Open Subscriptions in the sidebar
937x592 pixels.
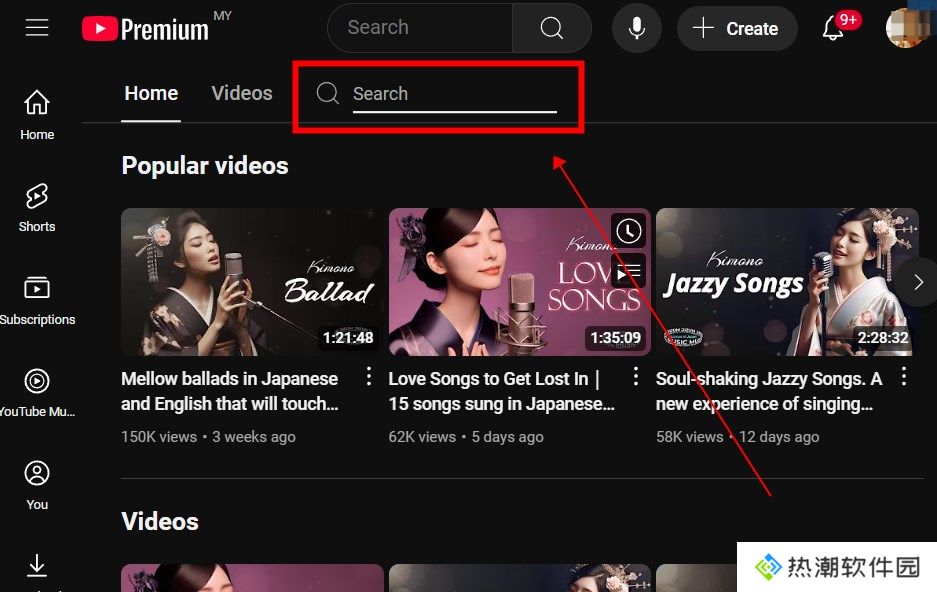point(38,297)
